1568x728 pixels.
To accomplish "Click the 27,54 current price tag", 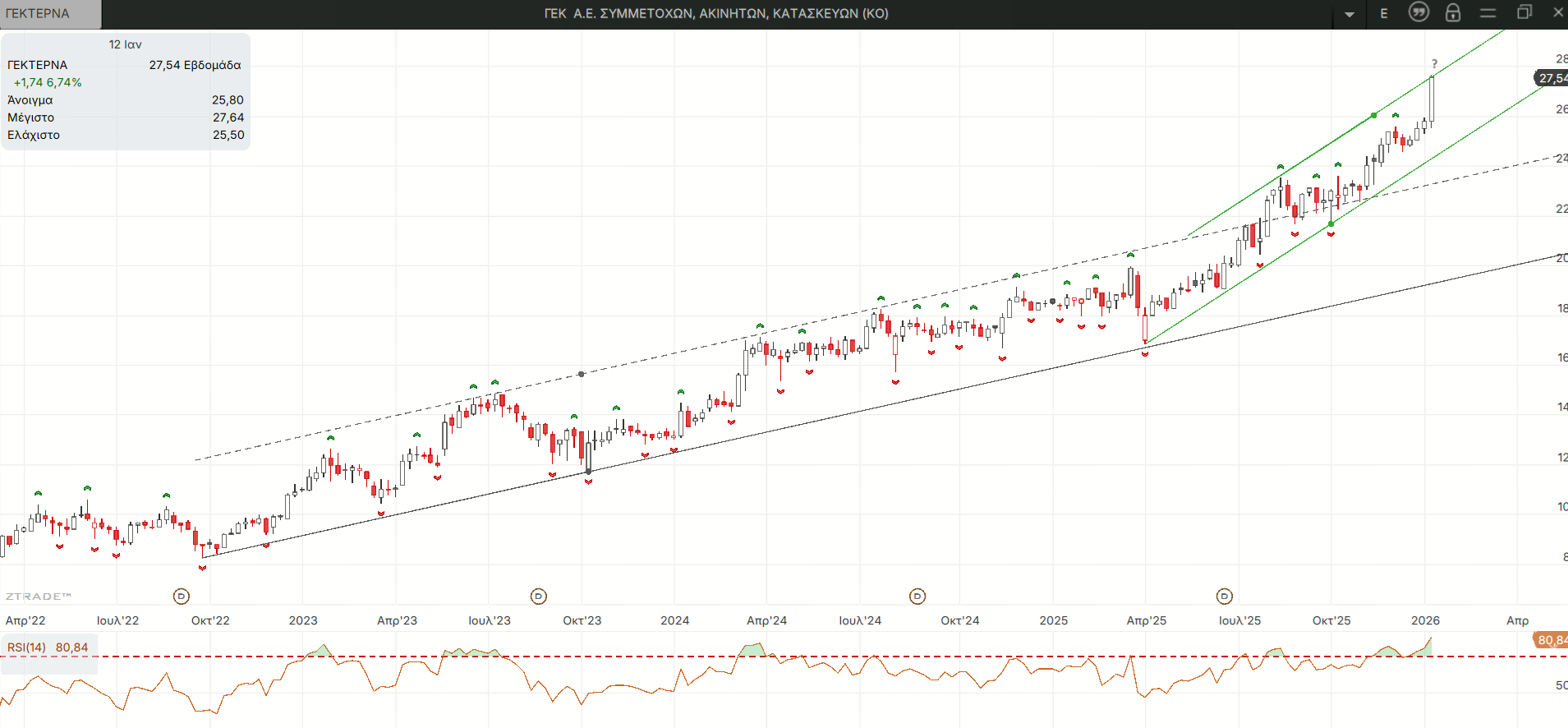I will coord(1551,78).
